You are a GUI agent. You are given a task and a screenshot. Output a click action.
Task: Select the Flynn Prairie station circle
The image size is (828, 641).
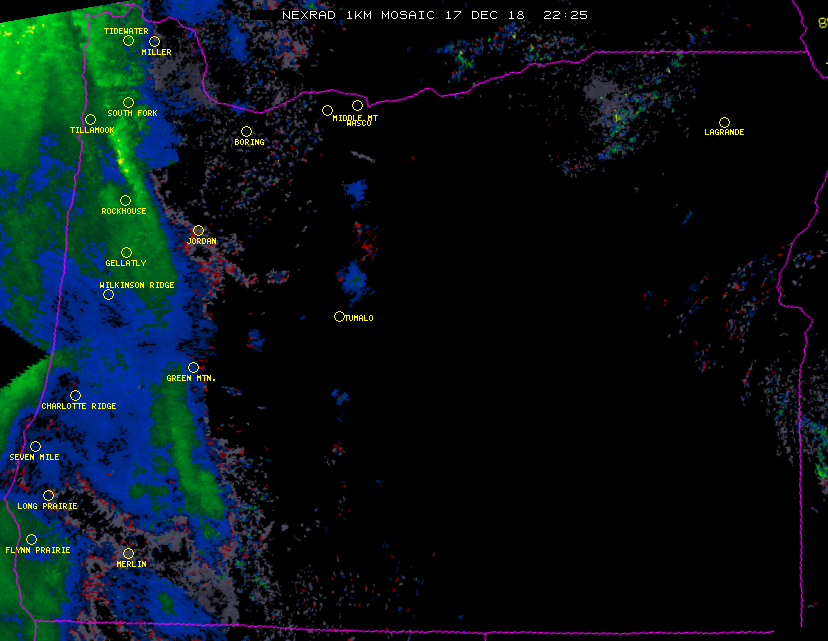31,540
